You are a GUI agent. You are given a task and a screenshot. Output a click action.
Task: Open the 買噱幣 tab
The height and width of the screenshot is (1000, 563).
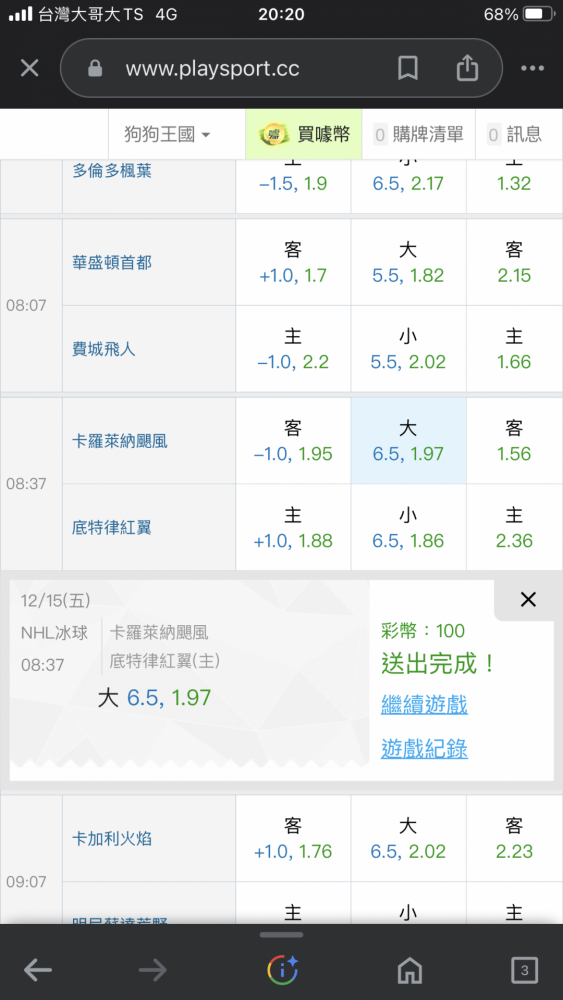(304, 134)
